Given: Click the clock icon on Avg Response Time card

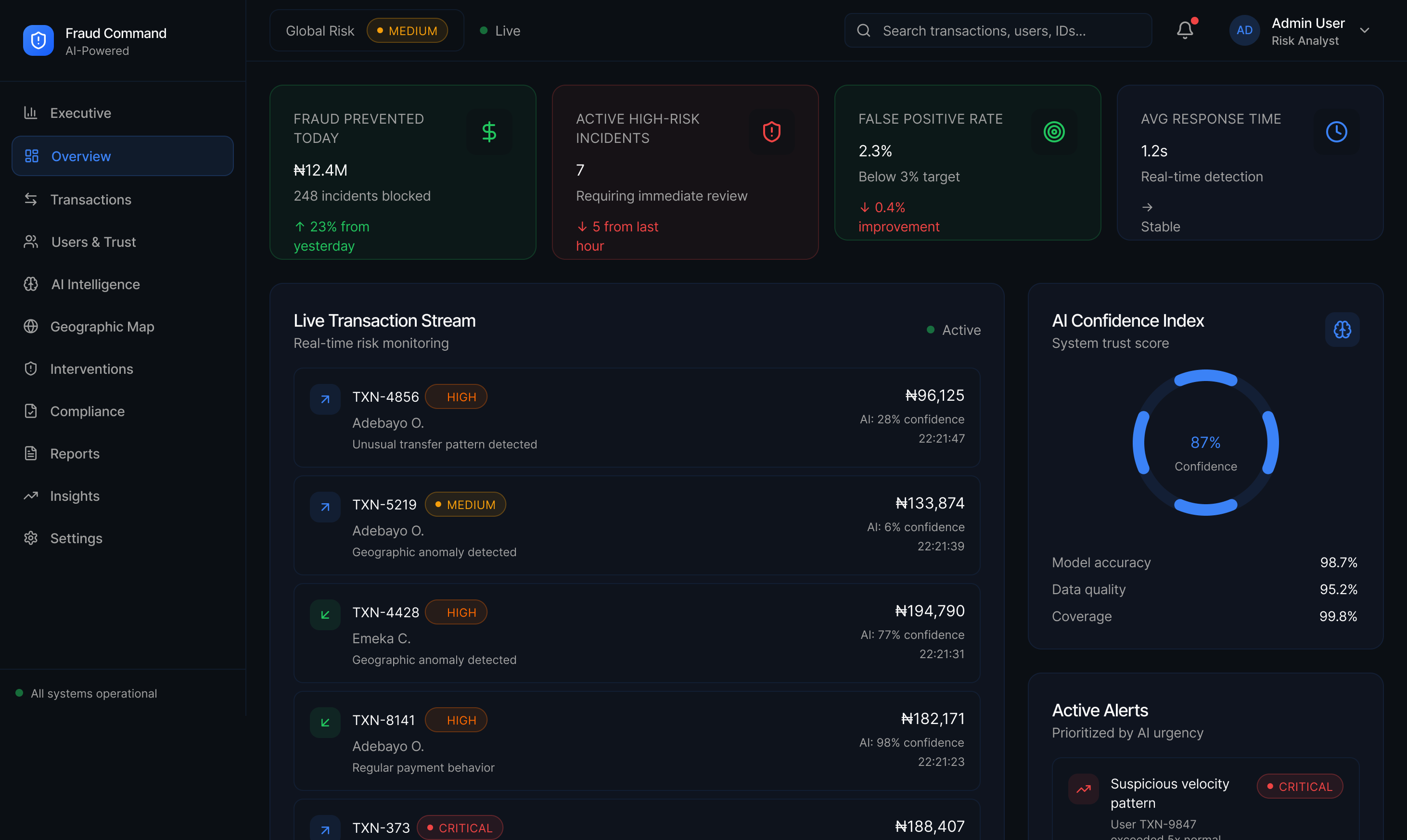Looking at the screenshot, I should [x=1336, y=132].
